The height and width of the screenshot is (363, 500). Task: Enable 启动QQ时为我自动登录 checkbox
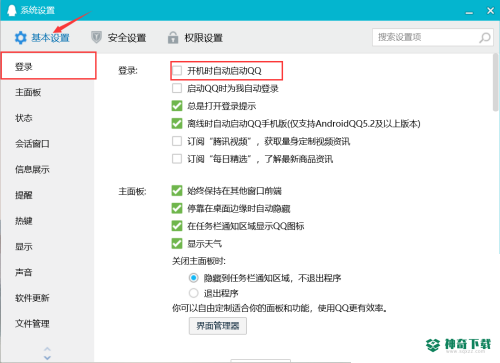tap(177, 88)
